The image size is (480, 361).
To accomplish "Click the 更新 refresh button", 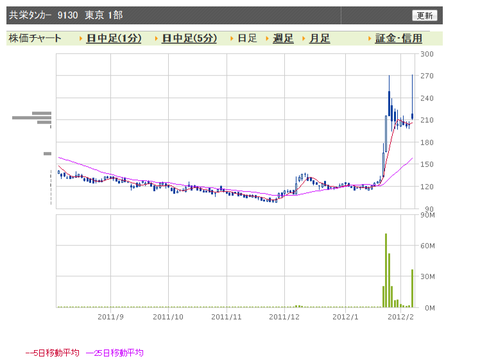I will [424, 15].
